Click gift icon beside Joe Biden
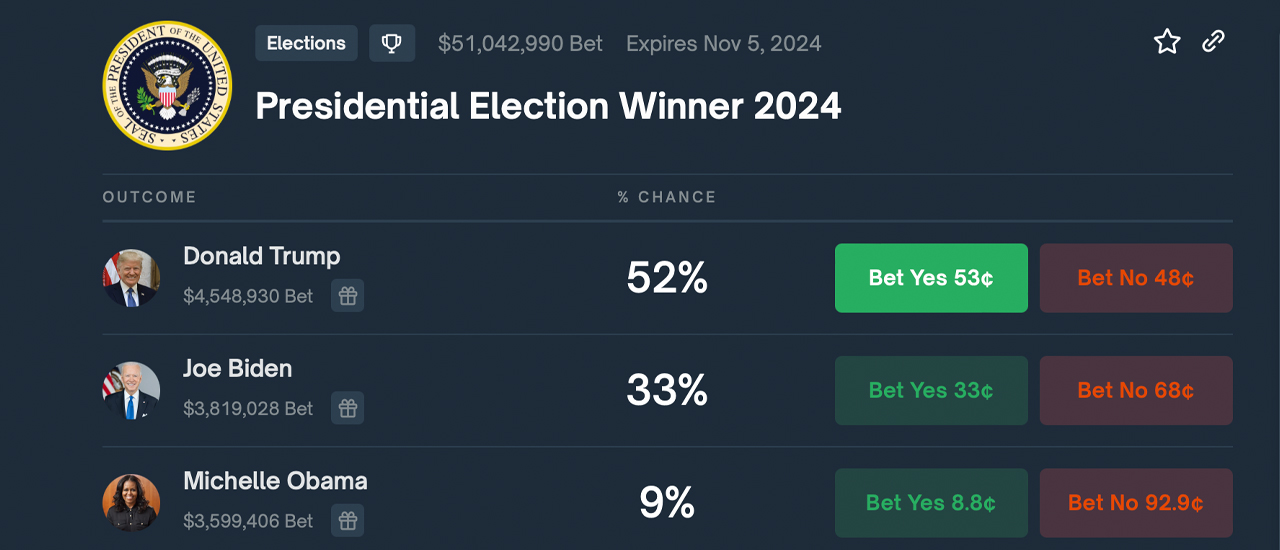 click(347, 408)
